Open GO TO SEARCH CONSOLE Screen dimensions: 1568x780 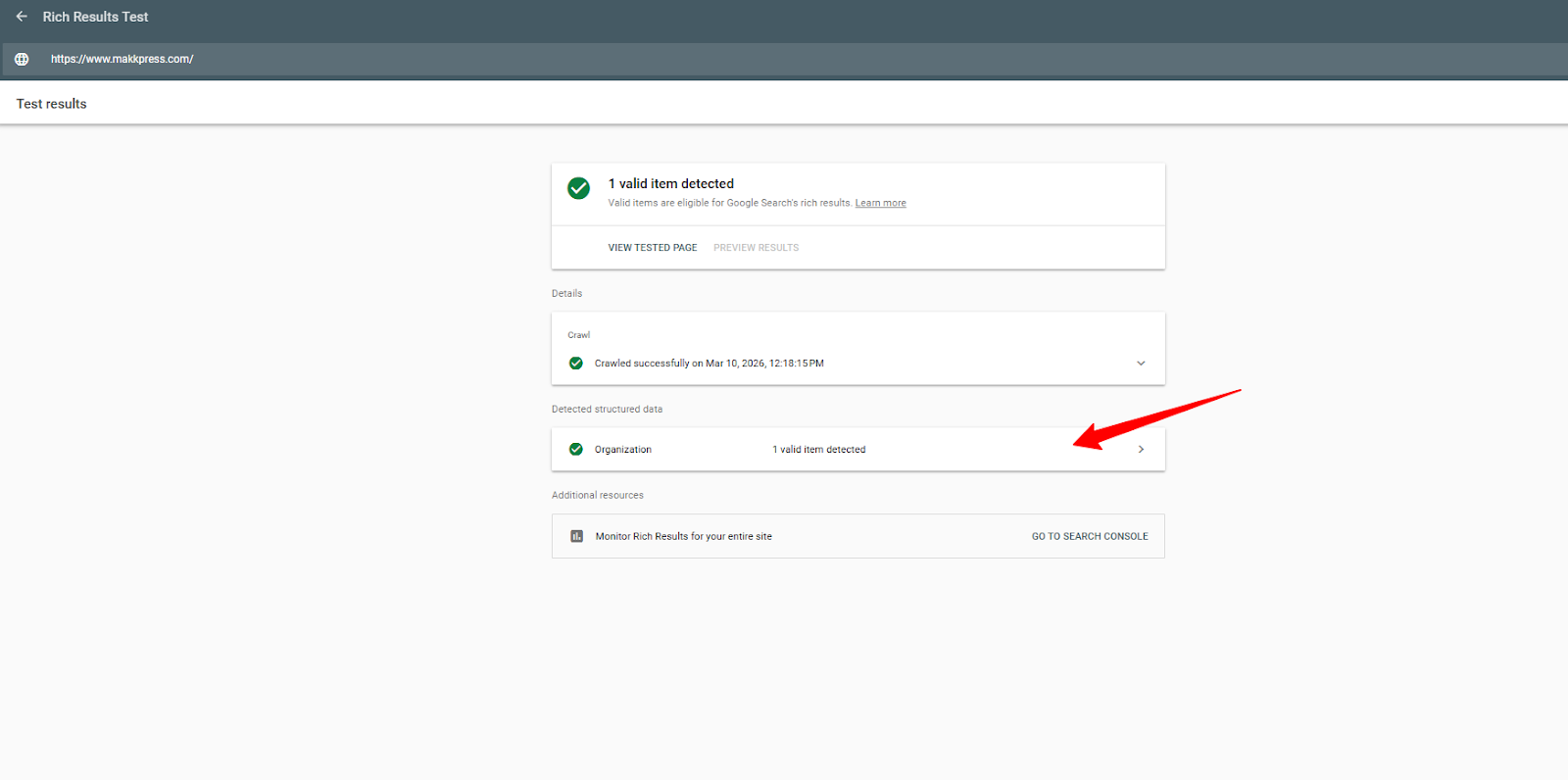pos(1089,537)
